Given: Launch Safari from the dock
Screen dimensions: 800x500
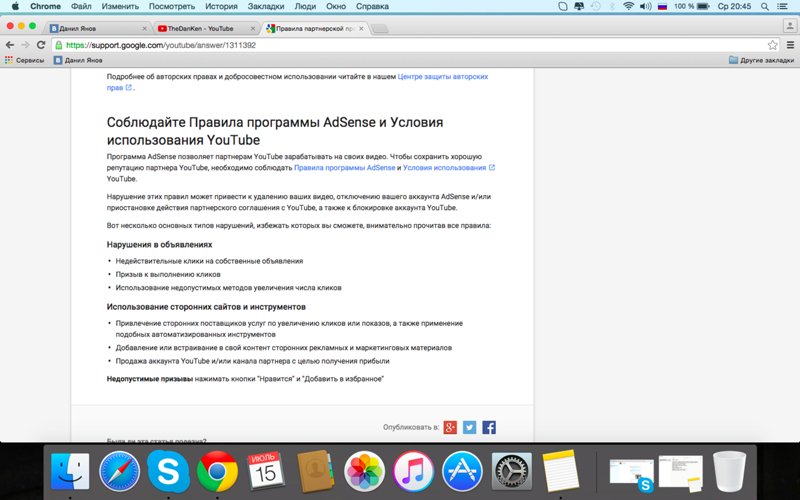Looking at the screenshot, I should (119, 471).
